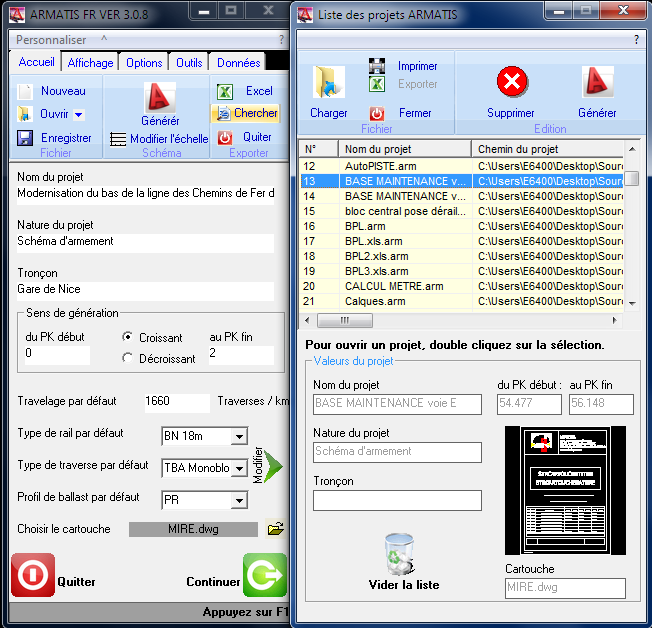652x628 pixels.
Task: Open the Ouvrir dropdown arrow
Action: 79,114
